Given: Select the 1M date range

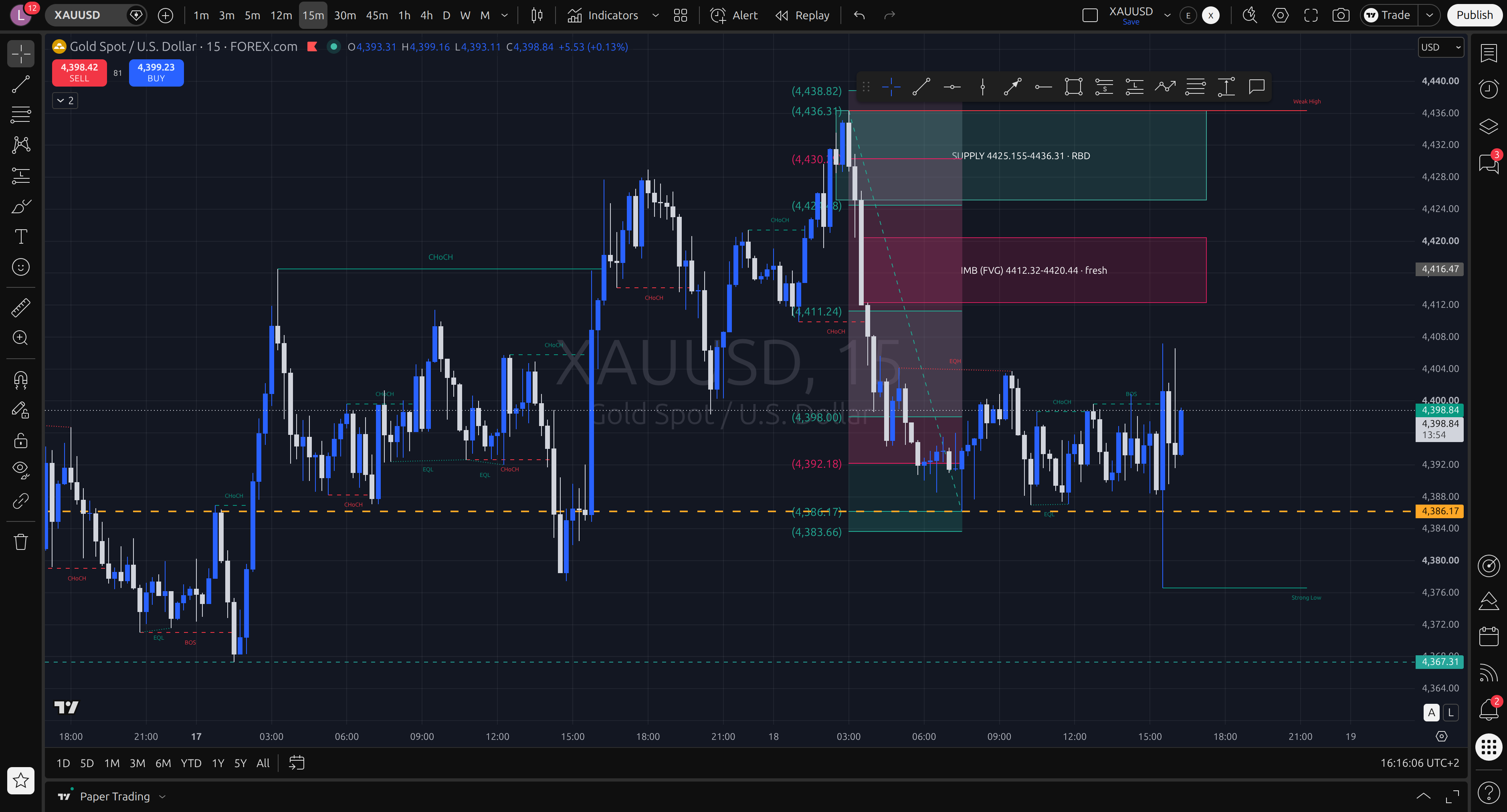Looking at the screenshot, I should 112,763.
